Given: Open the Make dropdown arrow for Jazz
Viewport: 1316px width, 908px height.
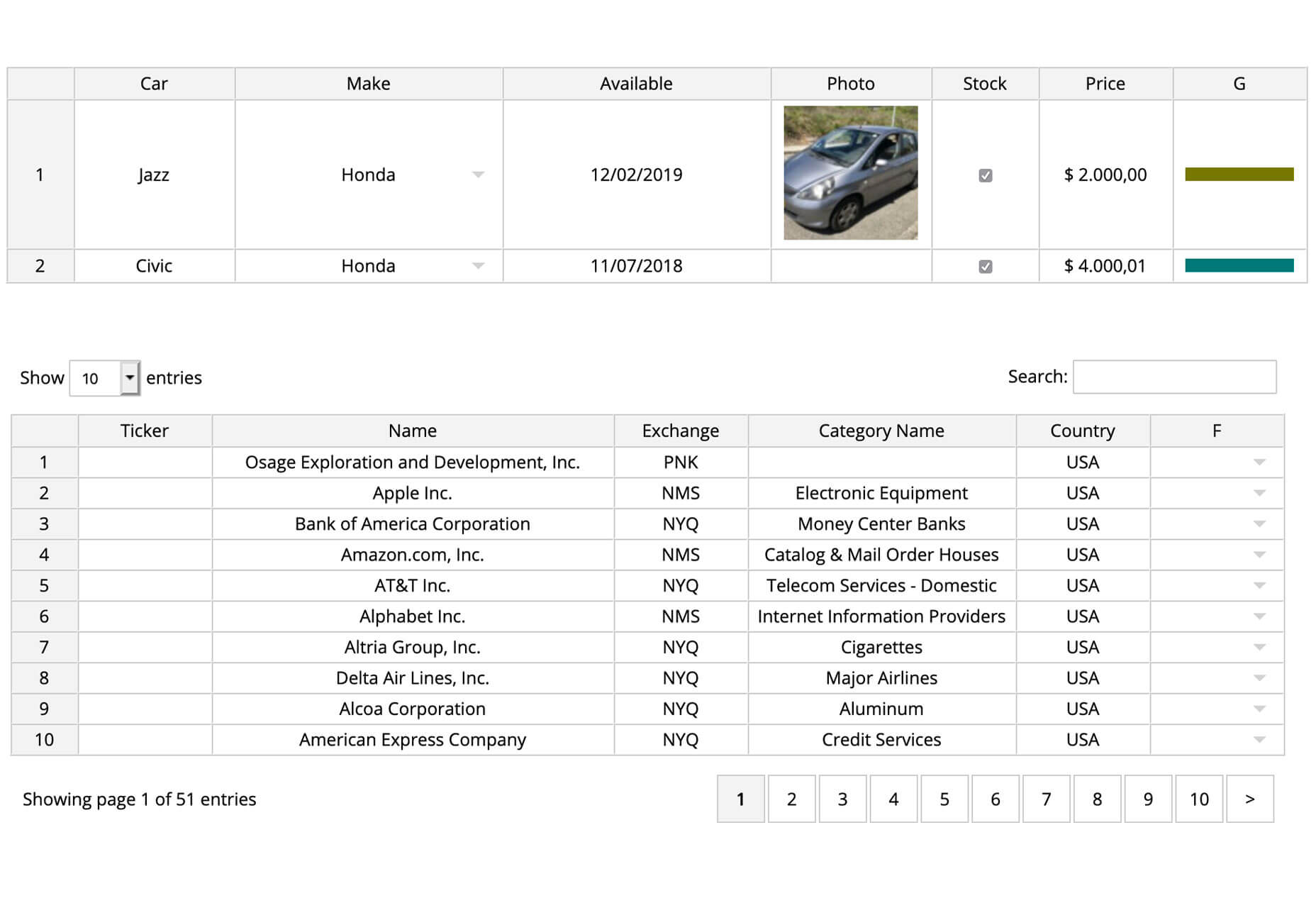Looking at the screenshot, I should 479,175.
